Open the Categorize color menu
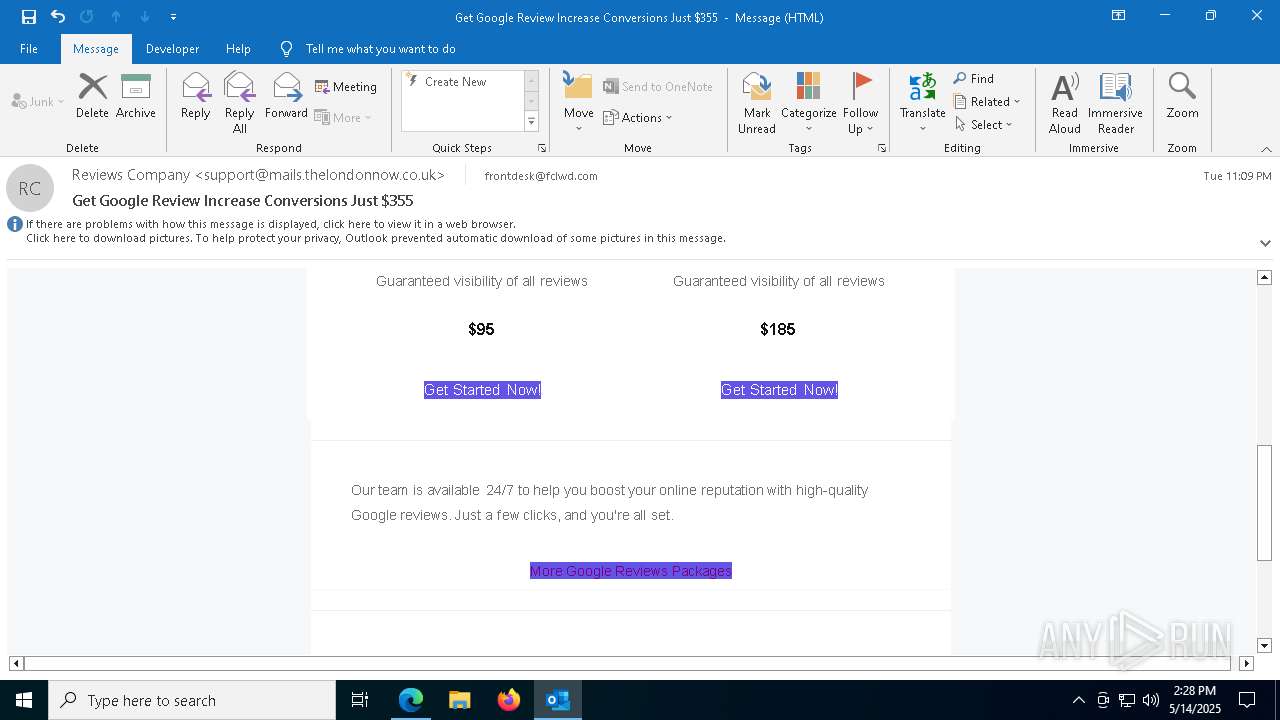 [x=809, y=103]
